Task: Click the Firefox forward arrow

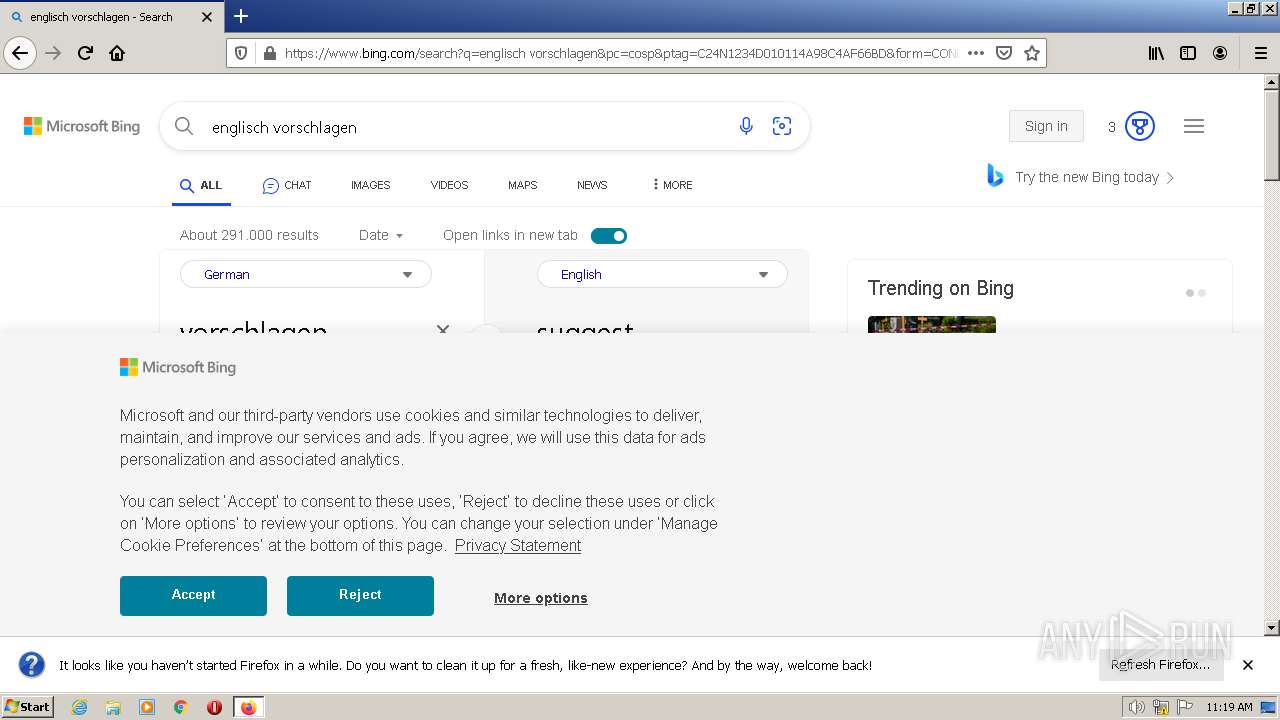Action: [x=53, y=53]
